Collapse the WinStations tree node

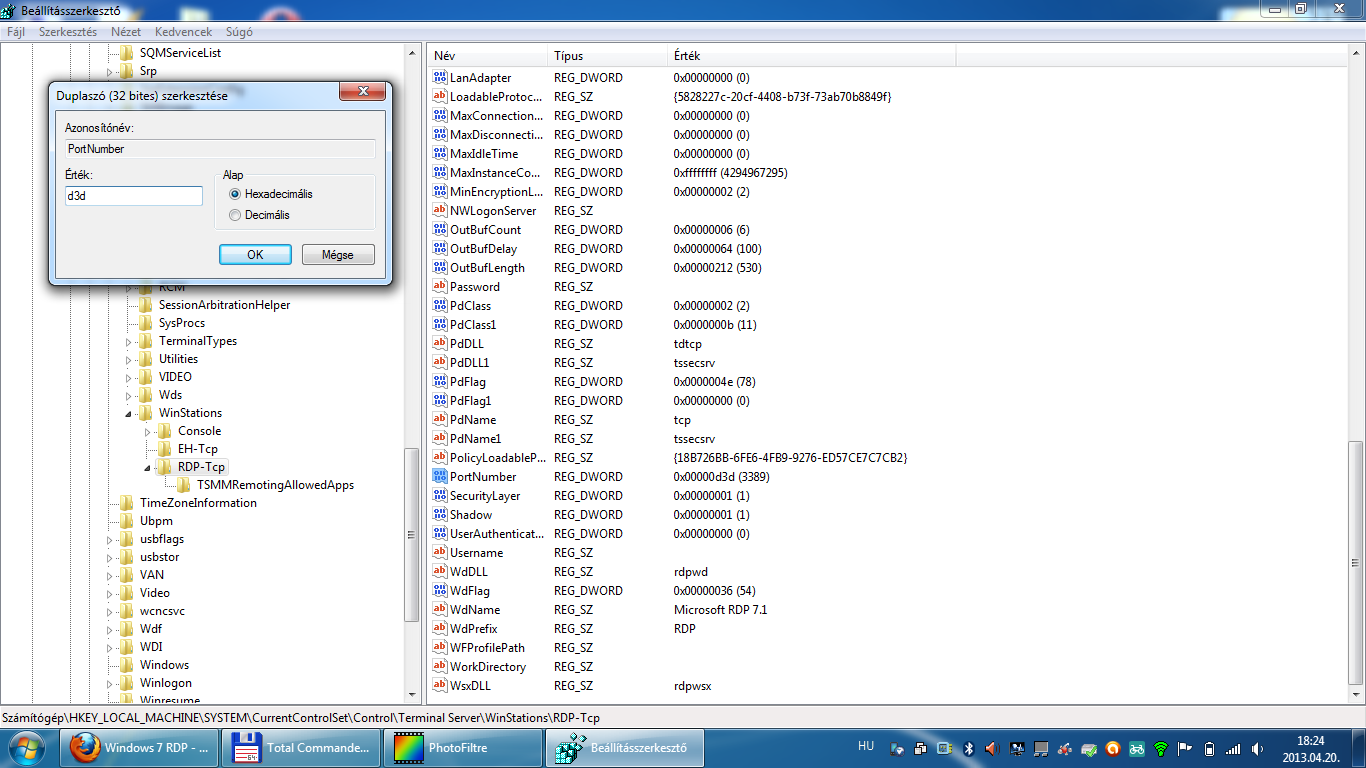(129, 413)
